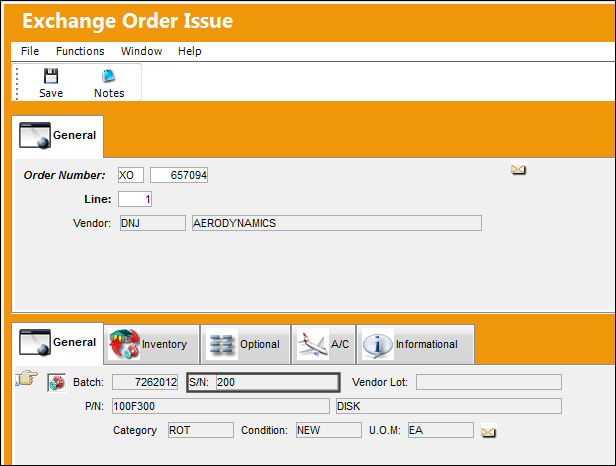Viewport: 616px width, 466px height.
Task: Click the toolbar drag handle dots
Action: coord(17,83)
